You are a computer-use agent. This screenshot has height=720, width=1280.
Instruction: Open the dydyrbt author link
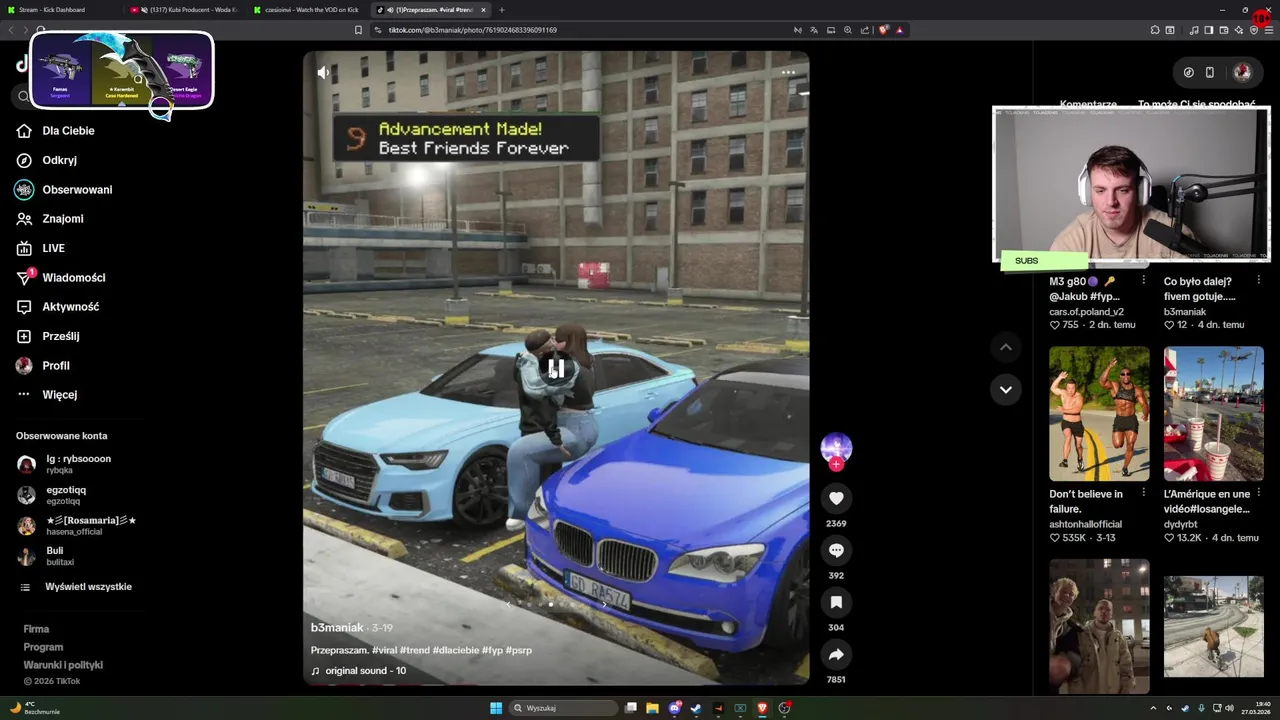click(x=1182, y=524)
